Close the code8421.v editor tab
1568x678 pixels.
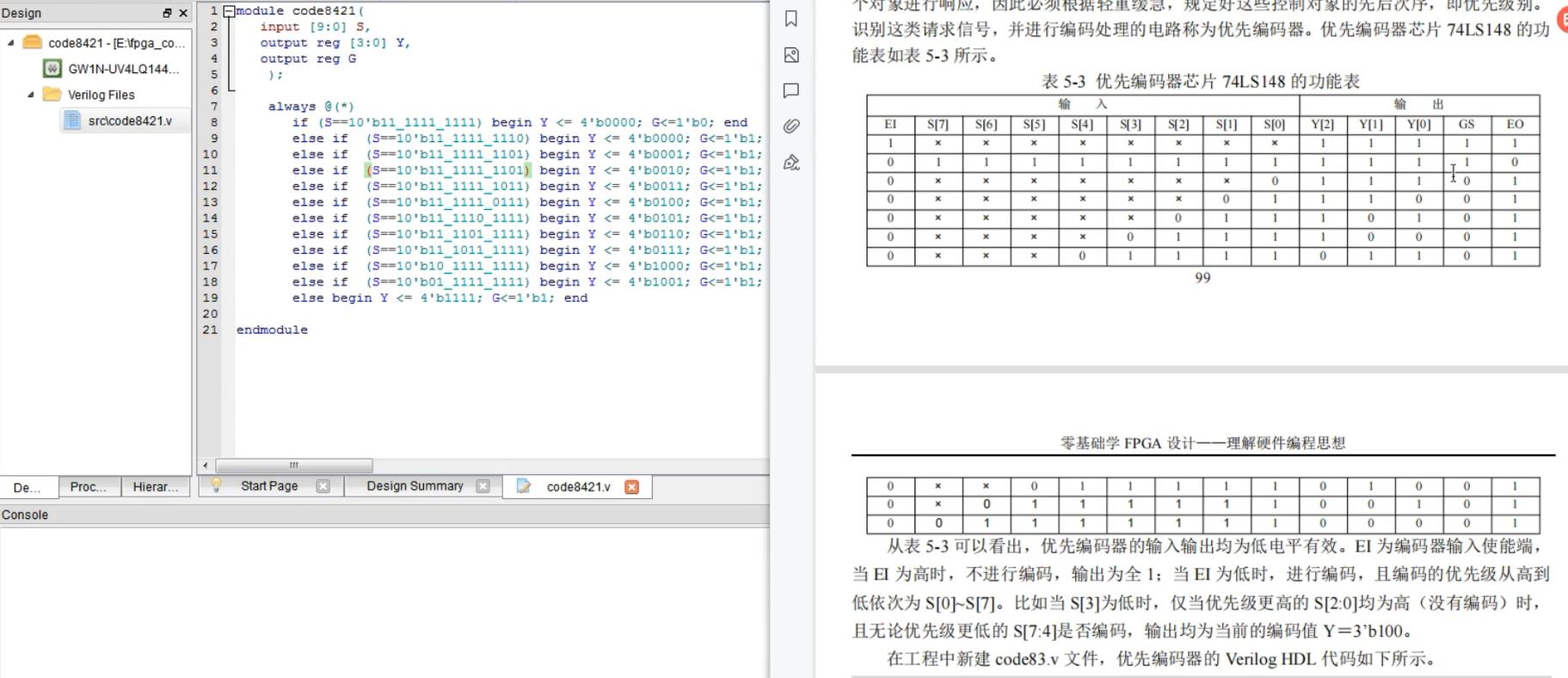tap(631, 487)
